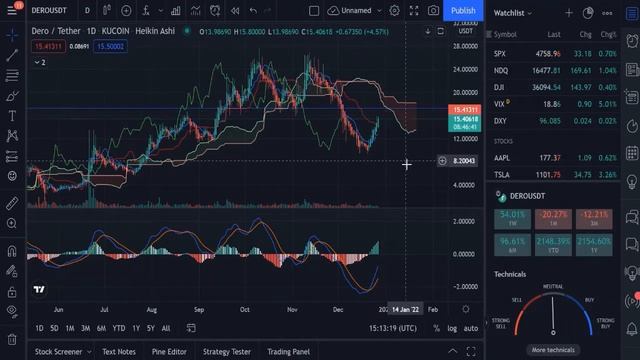Add a symbol to compare
Image resolution: width=640 pixels, height=360 pixels.
point(126,11)
